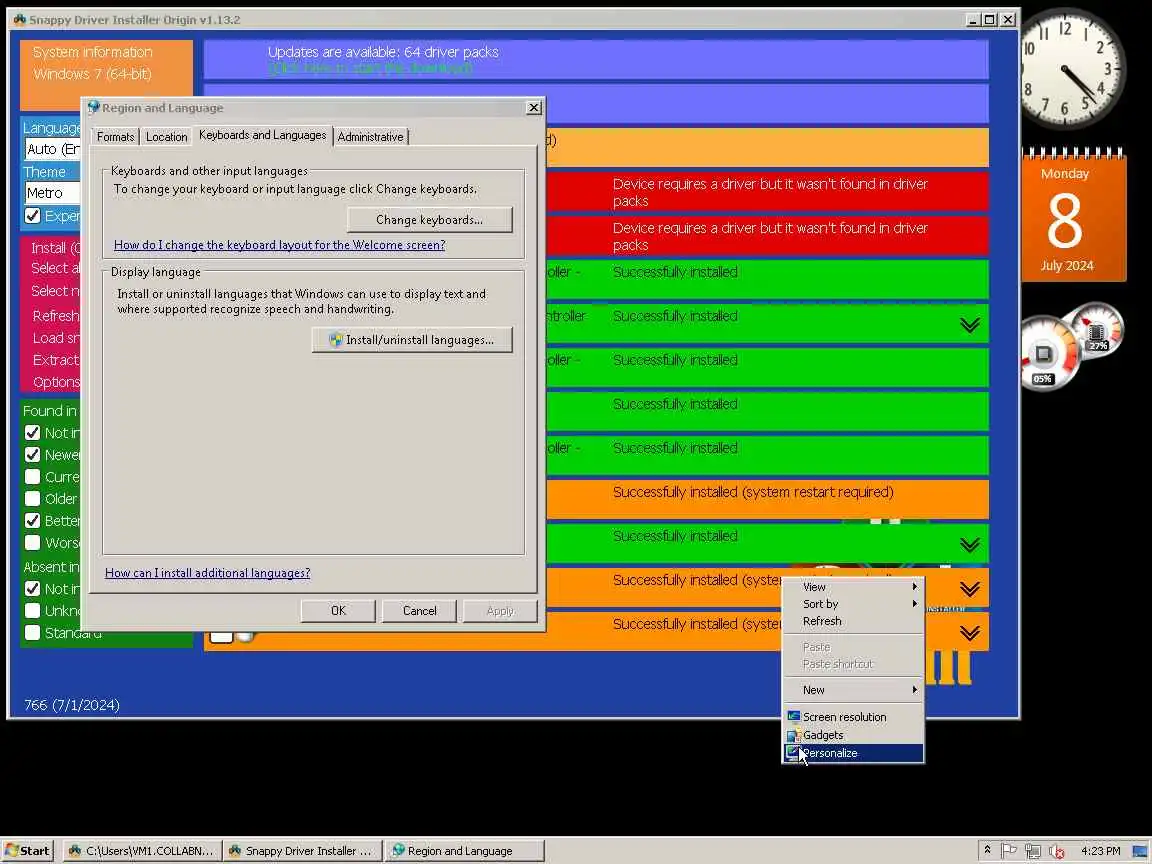Switch to C:\Users\VM1 taskbar window
Viewport: 1152px width, 864px height.
[140, 851]
